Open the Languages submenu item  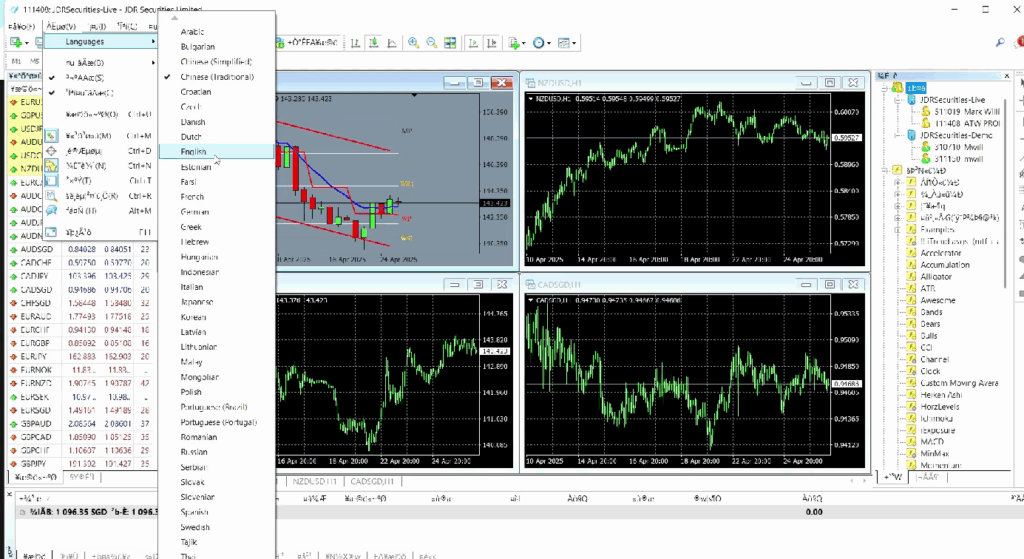(x=101, y=41)
